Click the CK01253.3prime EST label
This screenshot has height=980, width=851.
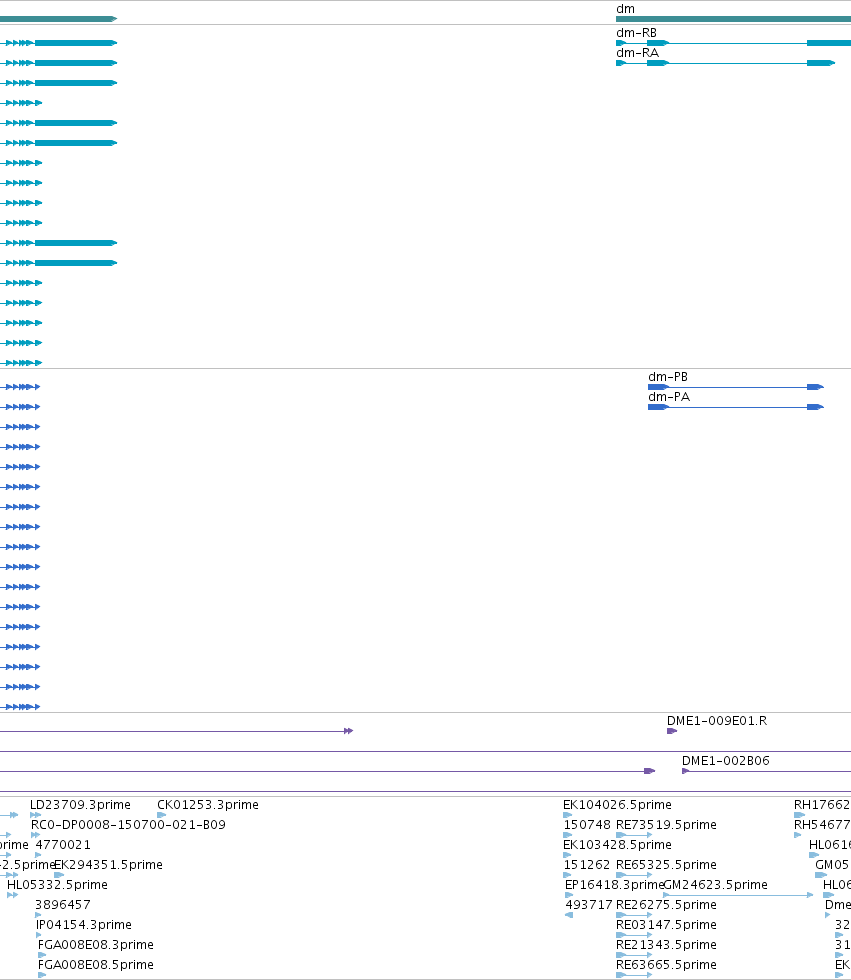[x=208, y=804]
